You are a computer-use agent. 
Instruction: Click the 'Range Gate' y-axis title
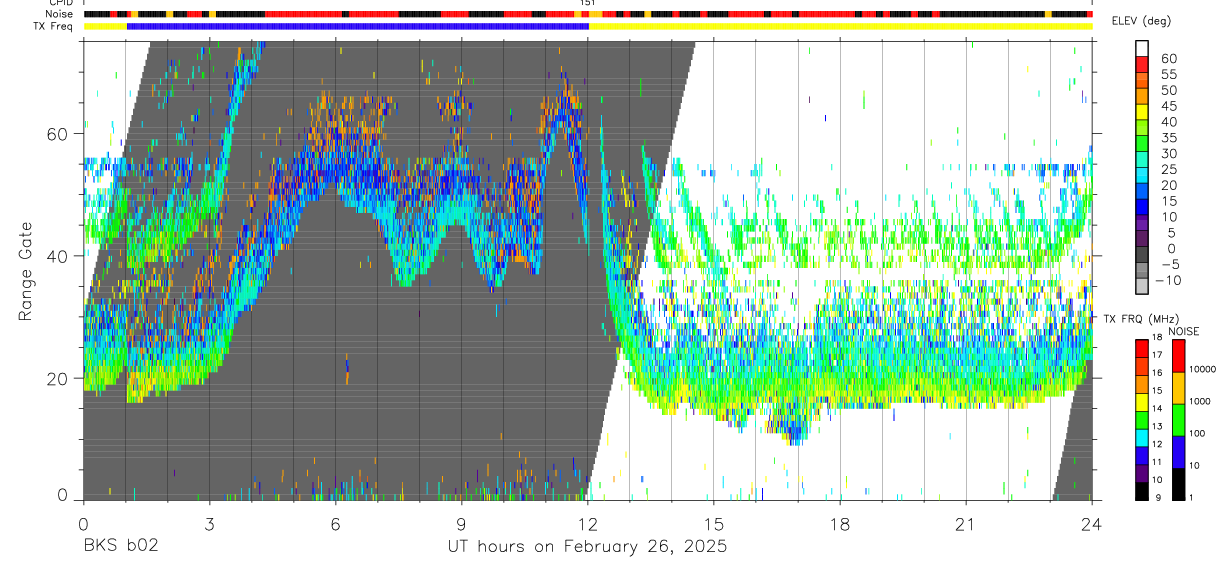tap(25, 271)
